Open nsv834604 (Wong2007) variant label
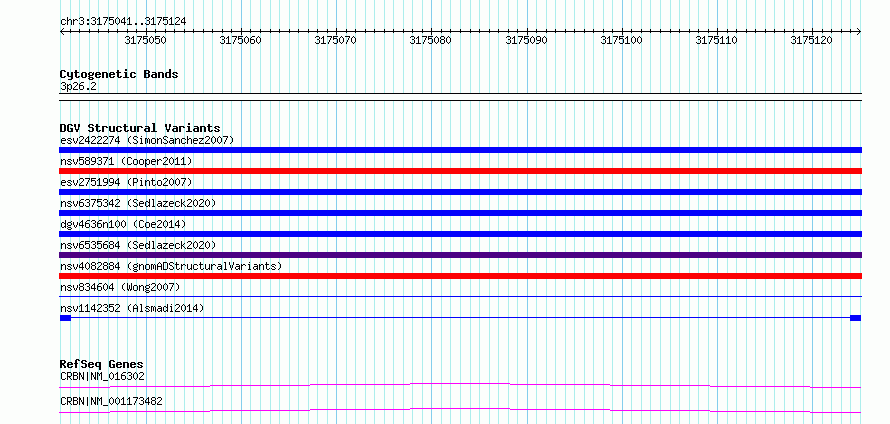890x424 pixels. pyautogui.click(x=120, y=287)
